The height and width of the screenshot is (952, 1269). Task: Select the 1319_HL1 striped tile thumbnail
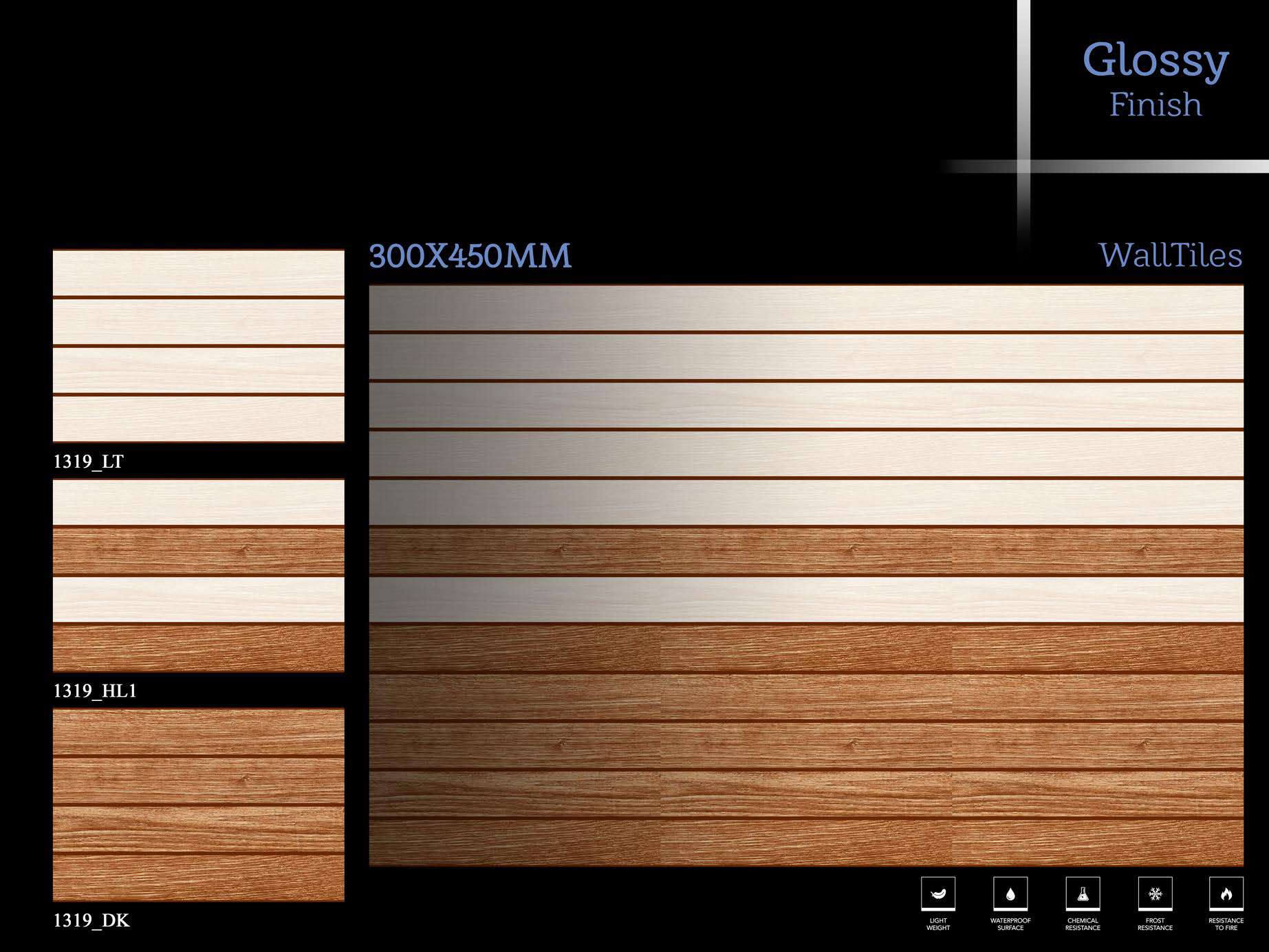point(198,575)
